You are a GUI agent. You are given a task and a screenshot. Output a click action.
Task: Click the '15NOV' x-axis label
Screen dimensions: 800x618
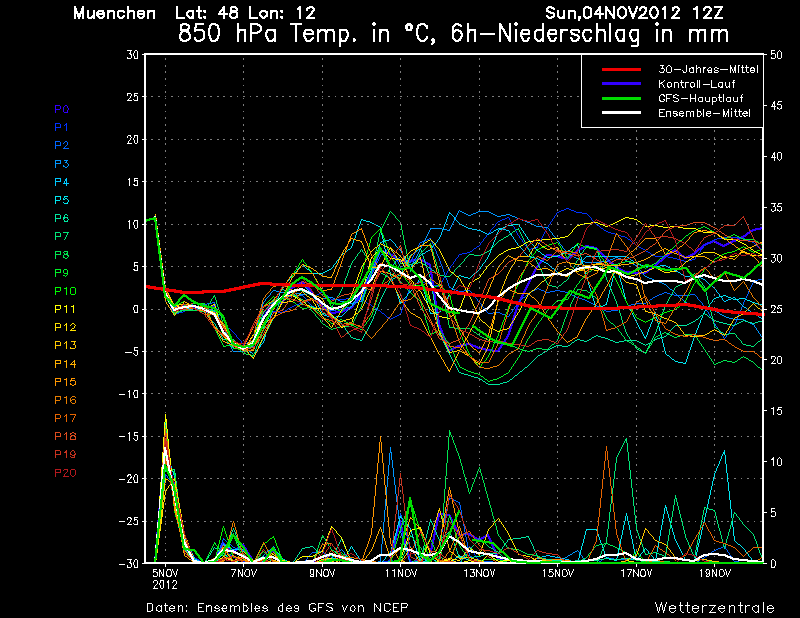[558, 573]
